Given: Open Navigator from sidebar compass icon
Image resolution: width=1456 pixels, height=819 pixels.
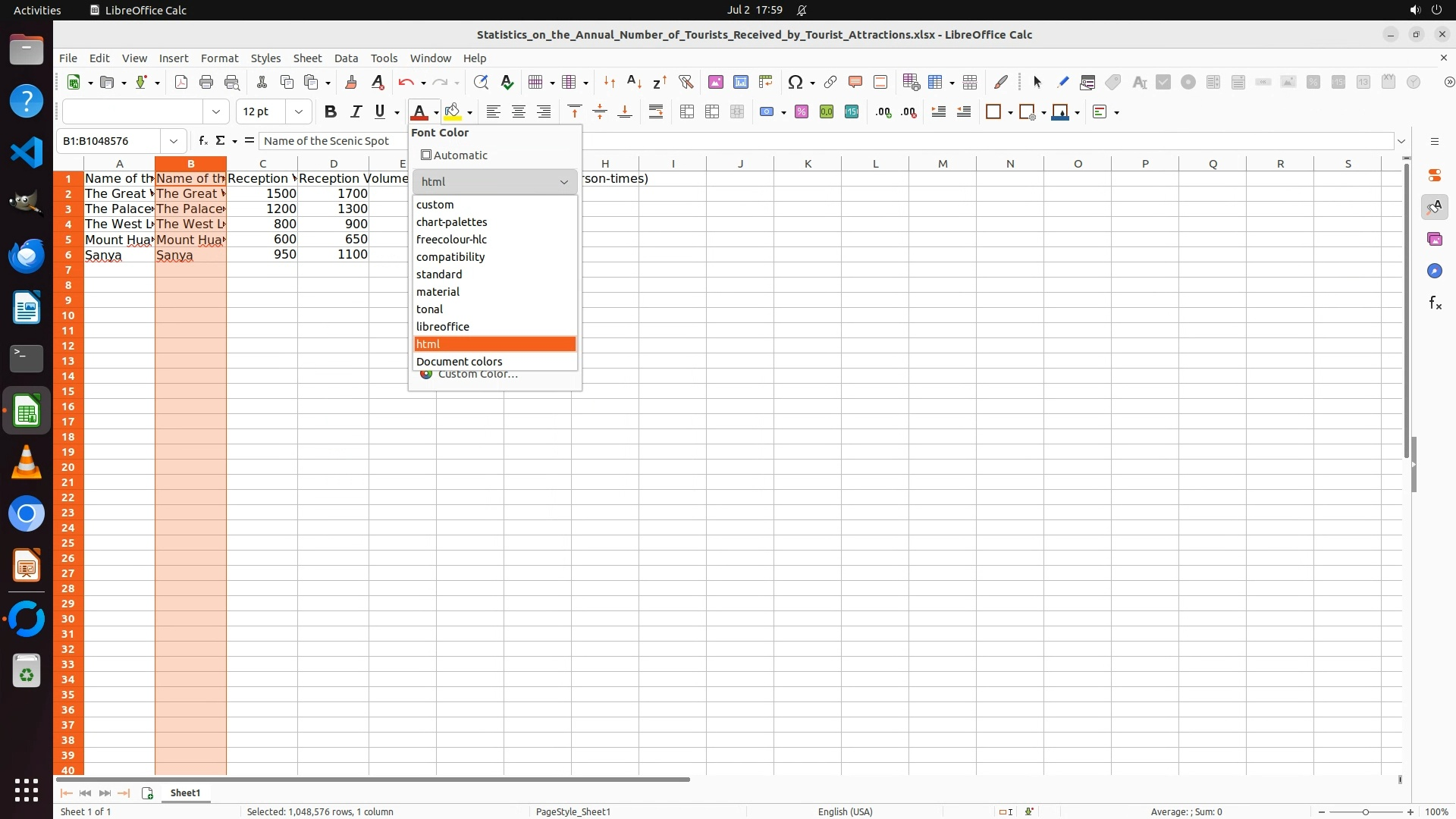Looking at the screenshot, I should click(x=1434, y=271).
